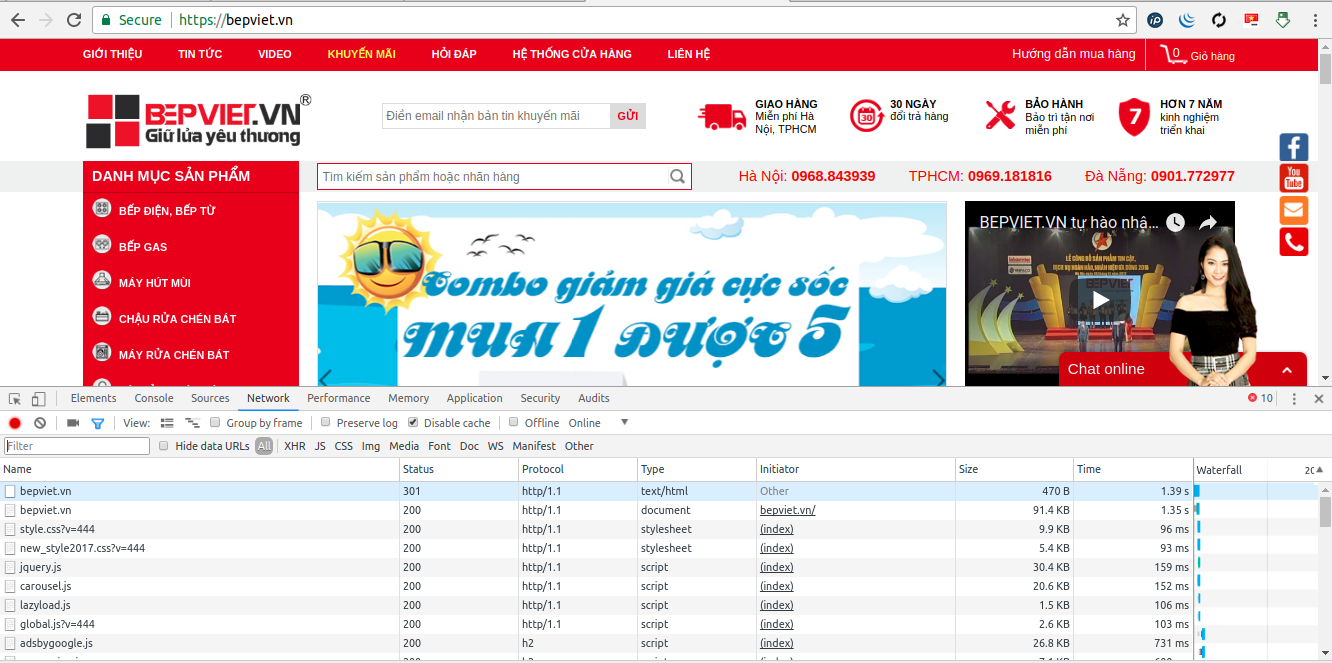This screenshot has width=1332, height=663.
Task: Sort requests by Status column header
Action: (458, 469)
